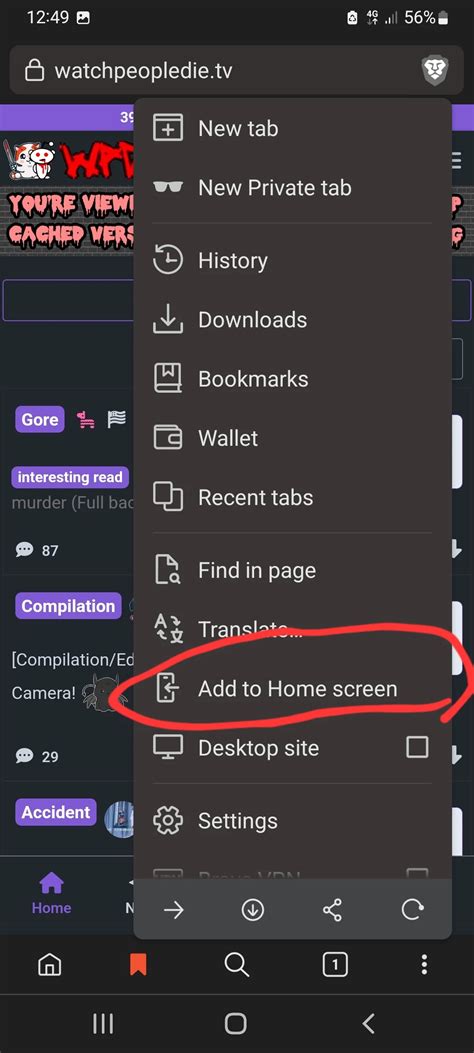Enable the Desktop site checkbox
This screenshot has width=474, height=1053.
click(417, 747)
